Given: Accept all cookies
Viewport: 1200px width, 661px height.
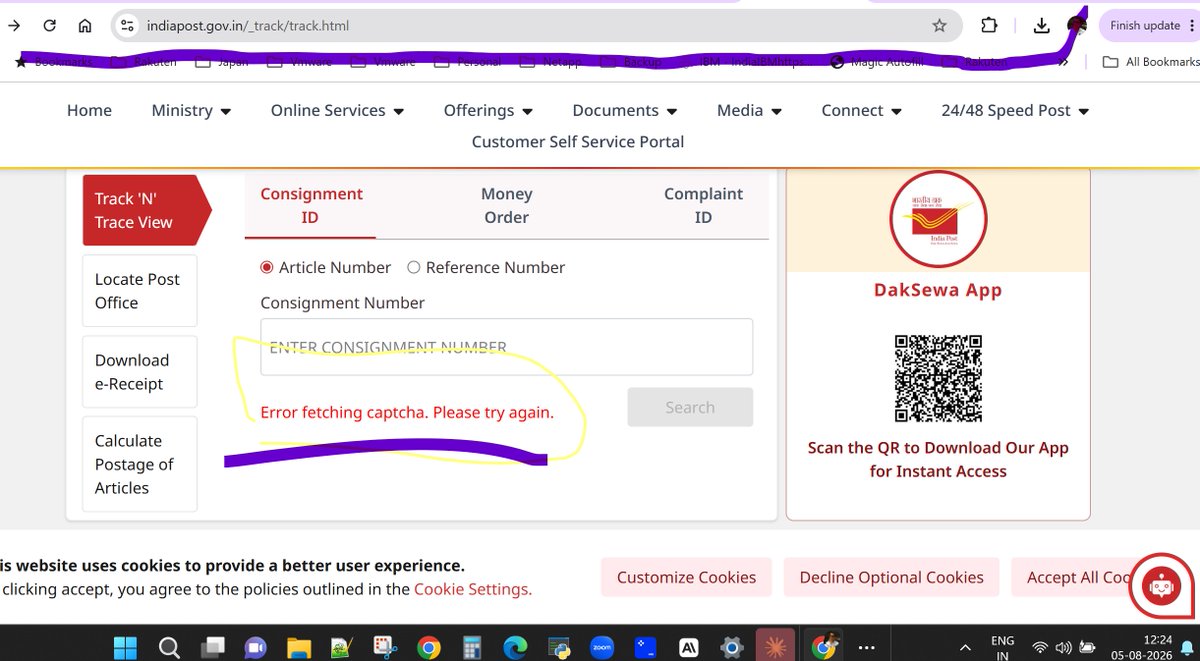Looking at the screenshot, I should 1075,577.
